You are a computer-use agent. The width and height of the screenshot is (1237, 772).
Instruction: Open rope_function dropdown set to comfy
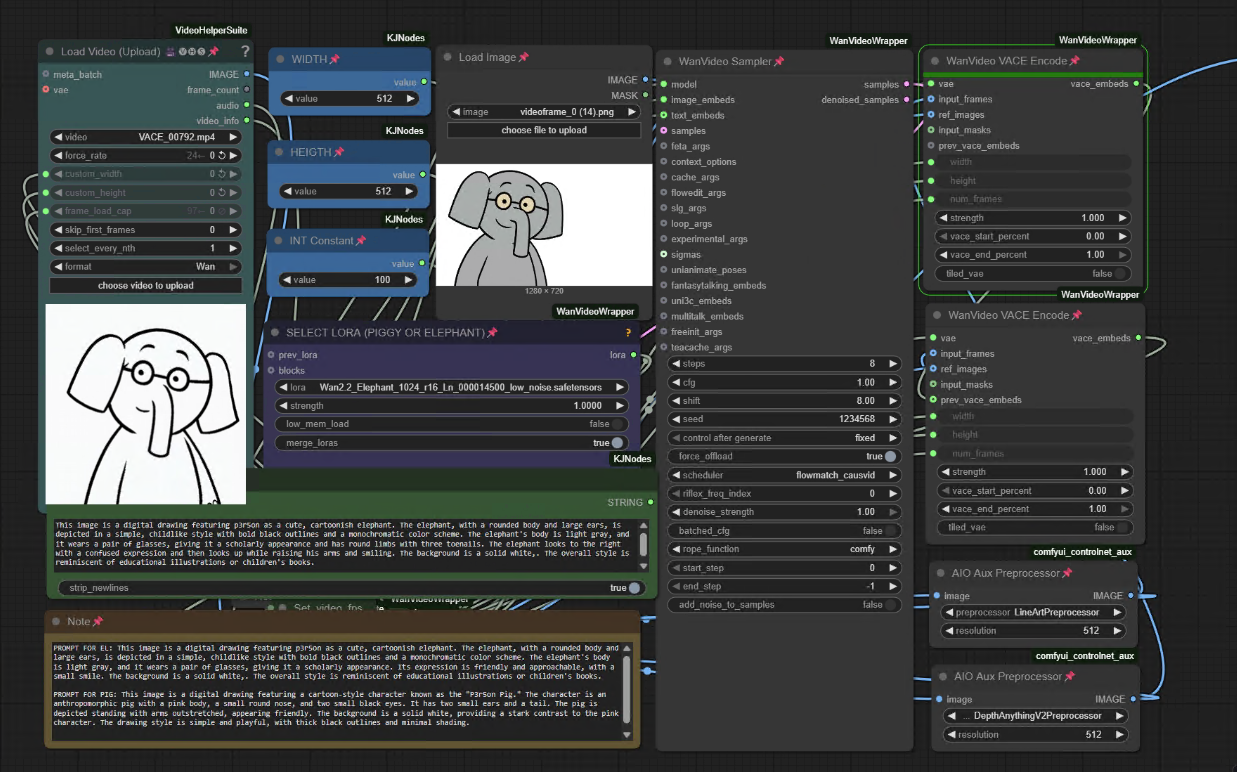click(x=784, y=549)
